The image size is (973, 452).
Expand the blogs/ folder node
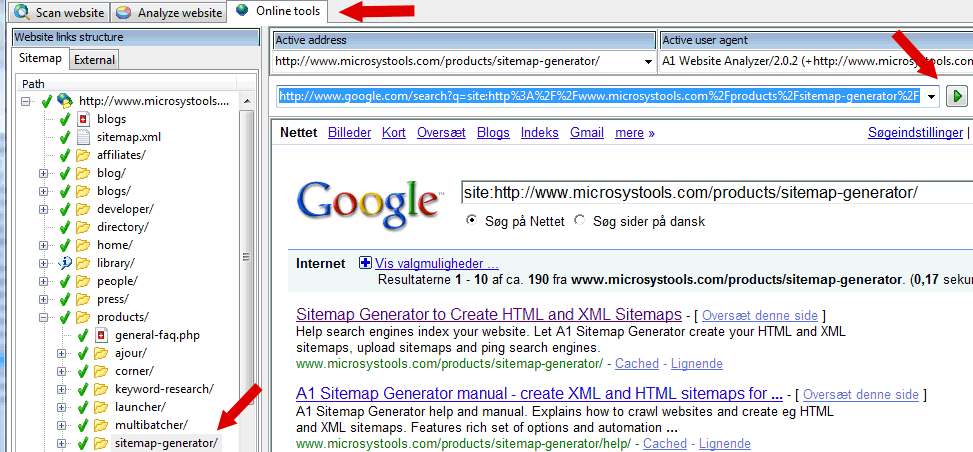point(43,191)
